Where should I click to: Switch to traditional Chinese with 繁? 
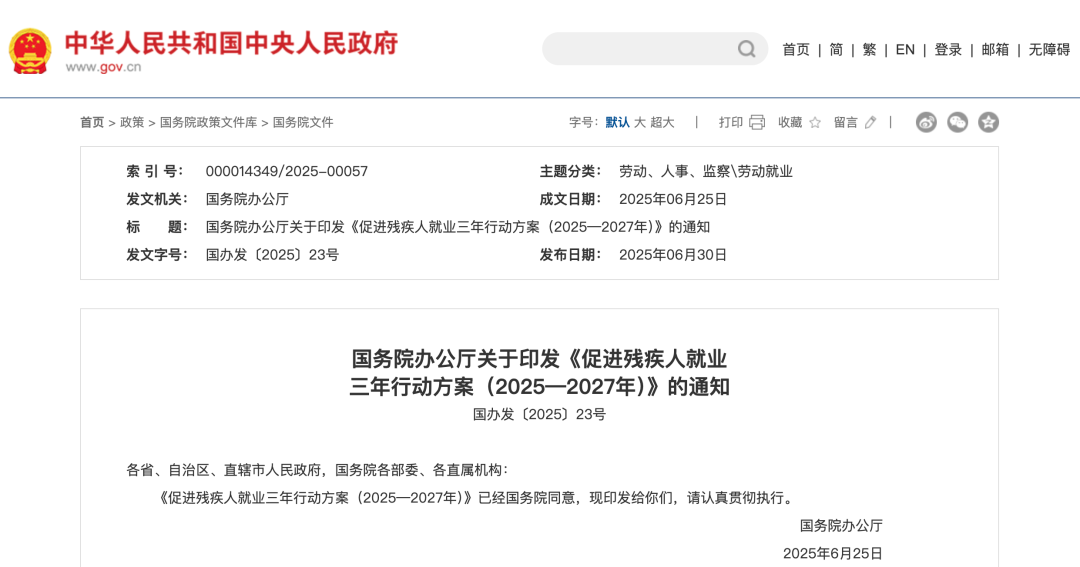869,49
